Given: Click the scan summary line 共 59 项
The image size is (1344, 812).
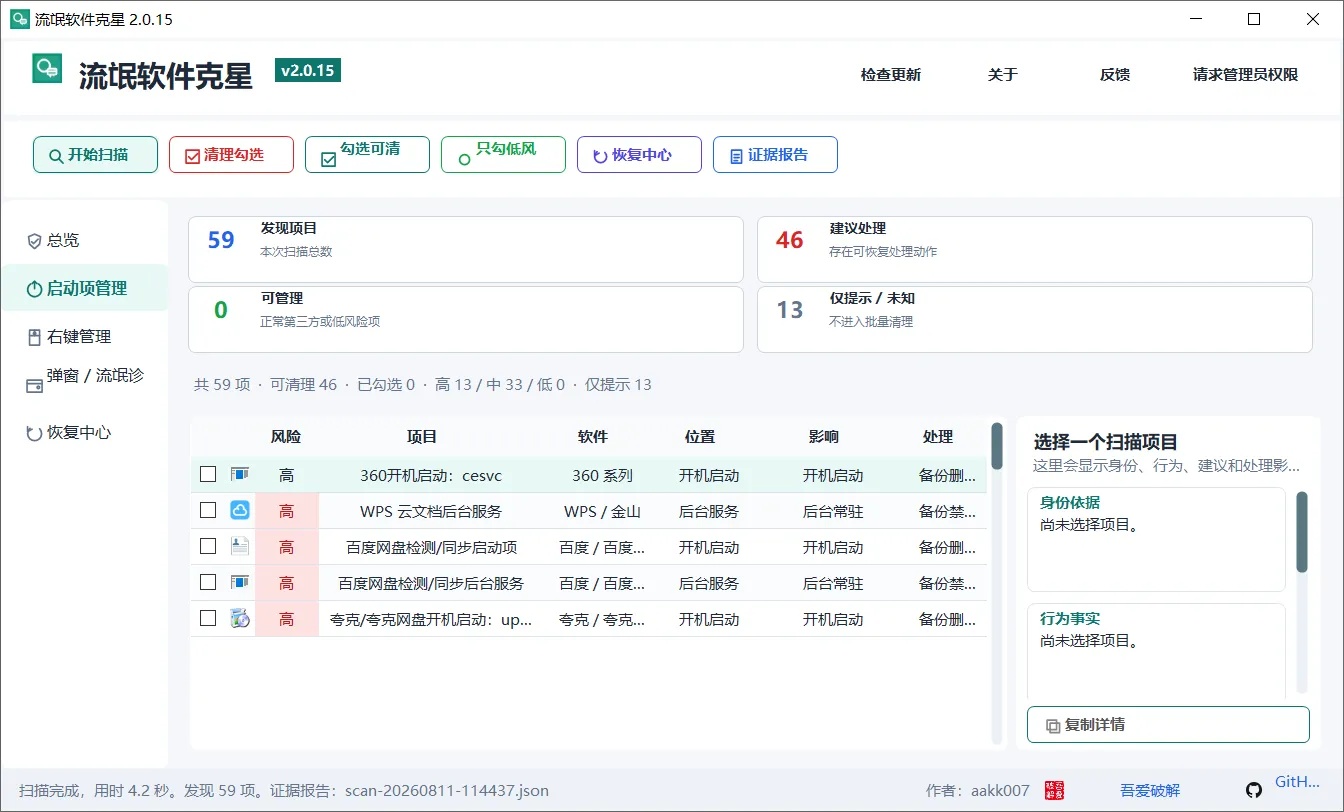Looking at the screenshot, I should [423, 384].
